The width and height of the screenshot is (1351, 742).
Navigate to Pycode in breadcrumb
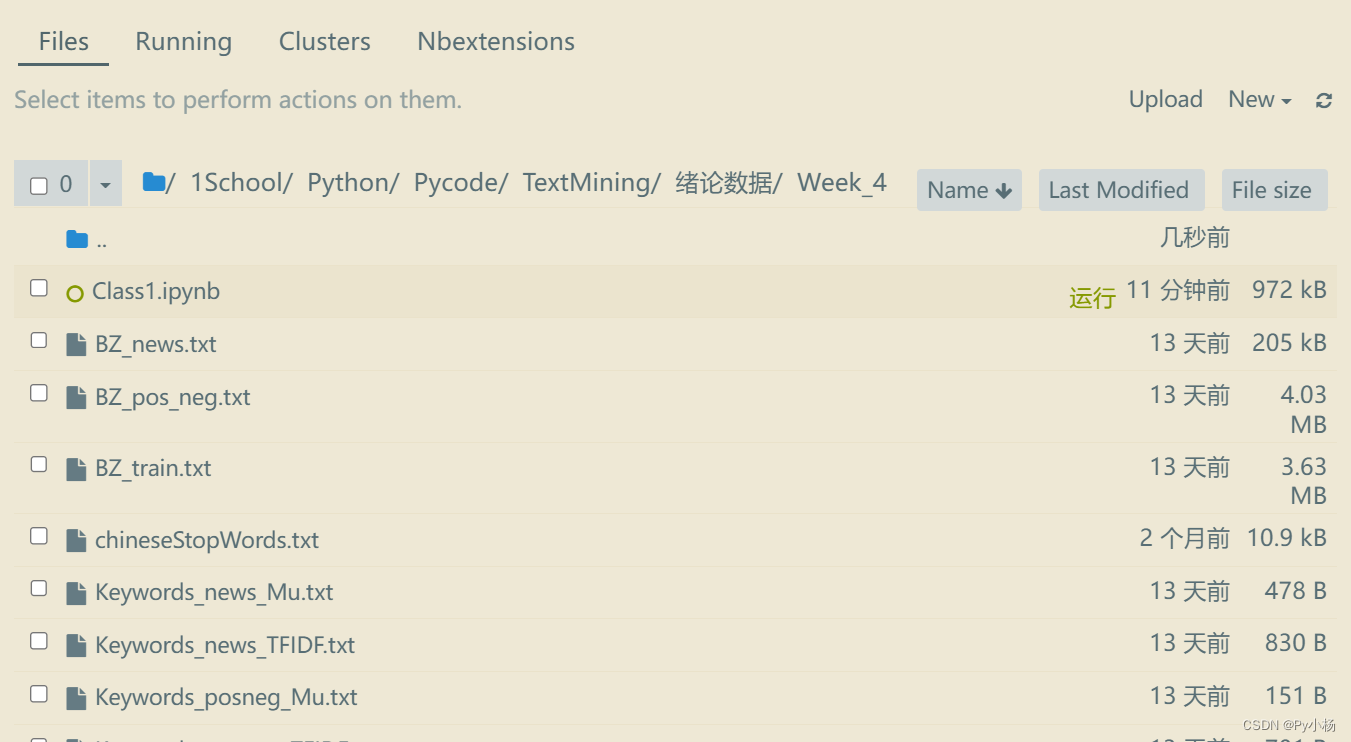click(457, 183)
